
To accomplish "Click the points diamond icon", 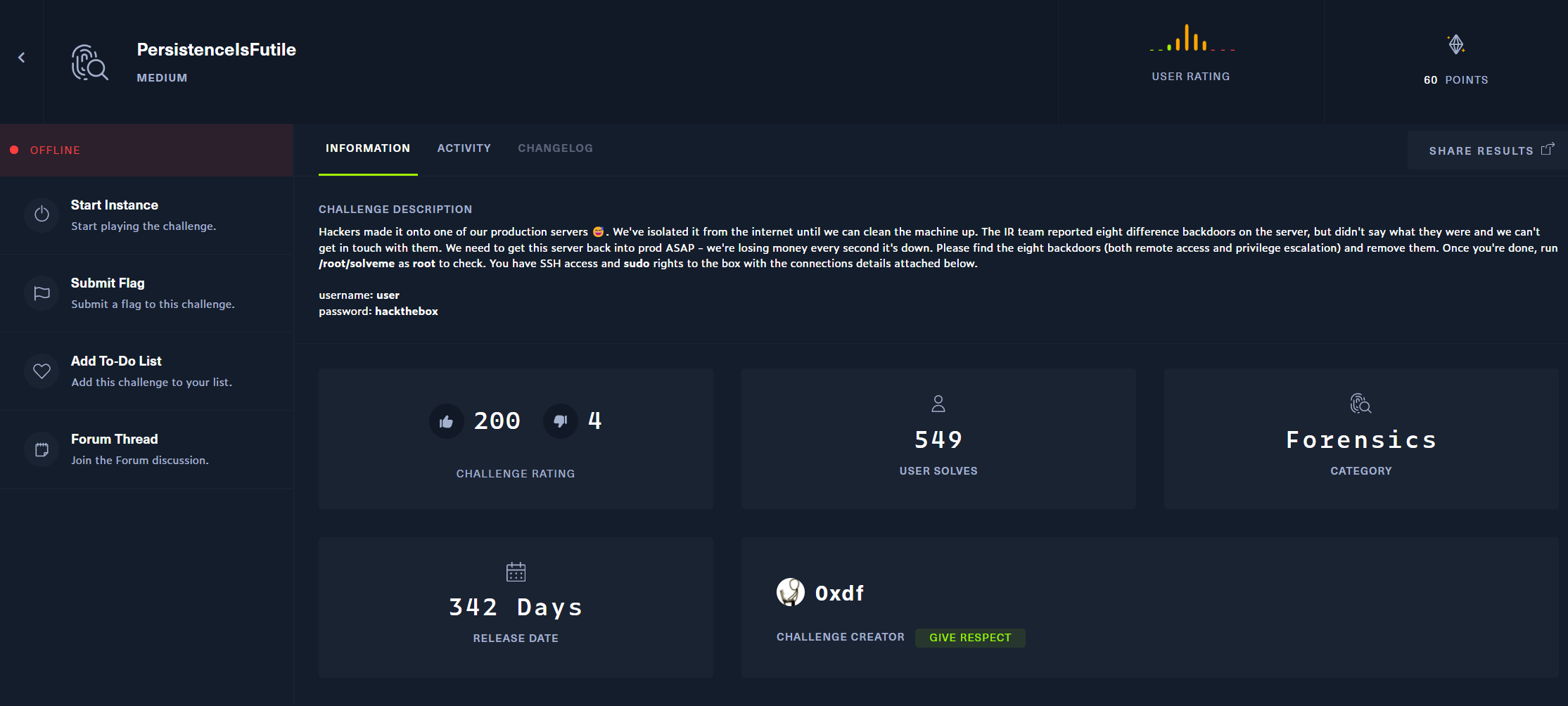I will (x=1455, y=44).
